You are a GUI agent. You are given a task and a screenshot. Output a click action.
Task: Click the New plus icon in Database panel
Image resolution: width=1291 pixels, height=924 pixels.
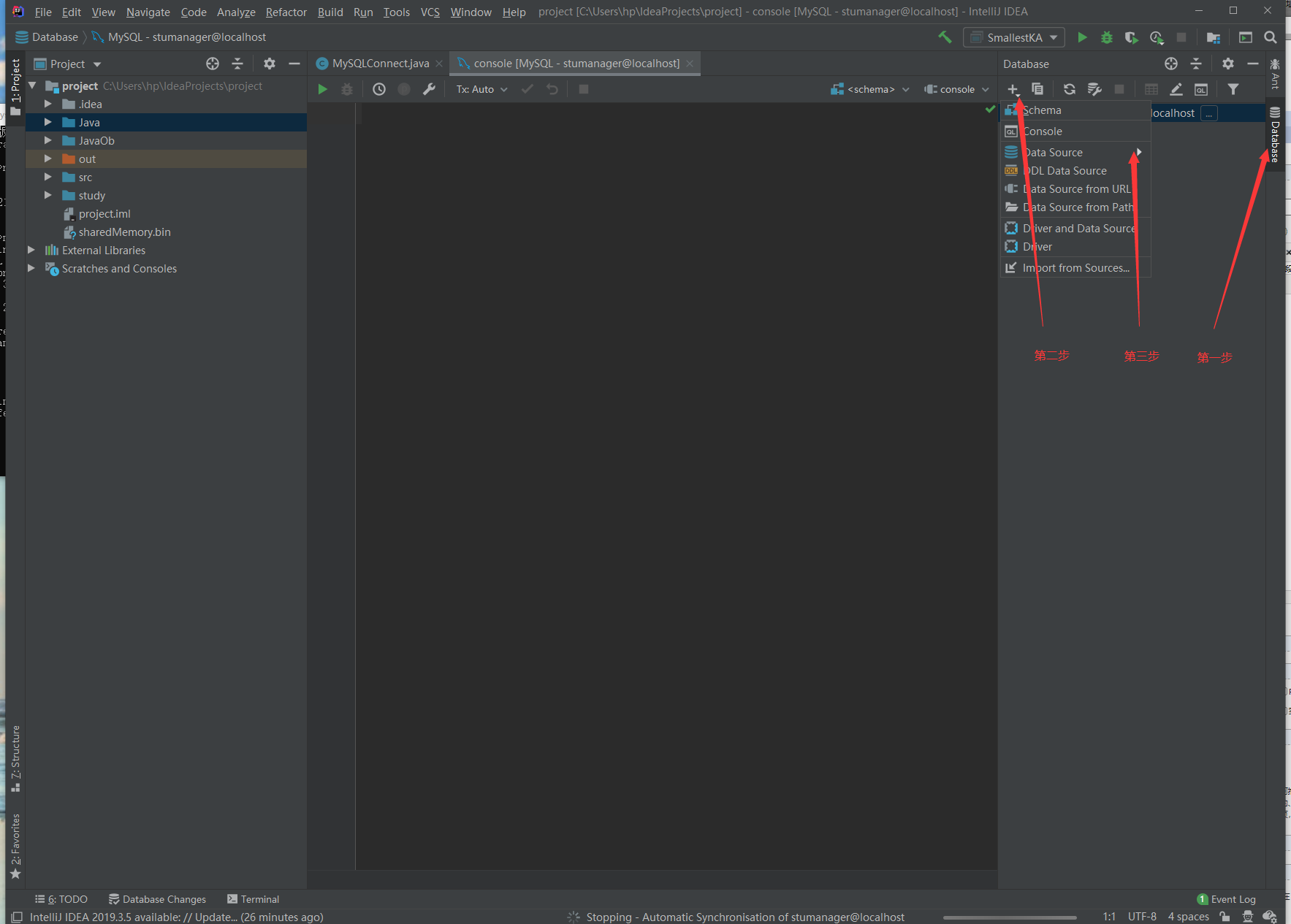(1013, 89)
